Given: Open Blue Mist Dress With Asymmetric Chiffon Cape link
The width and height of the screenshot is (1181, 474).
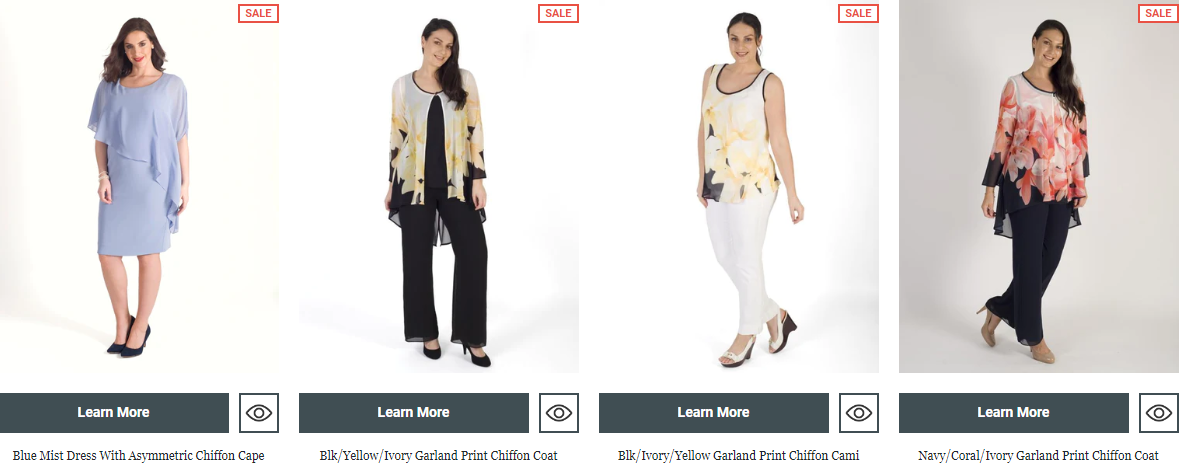Looking at the screenshot, I should (x=139, y=456).
